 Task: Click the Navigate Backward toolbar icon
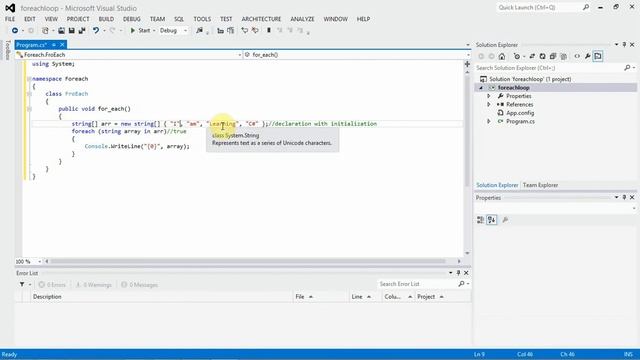pos(15,31)
